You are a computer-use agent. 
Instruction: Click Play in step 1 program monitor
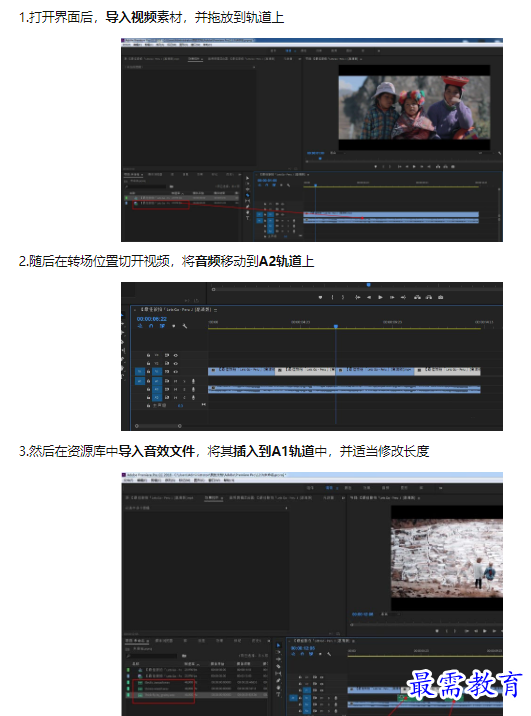click(x=414, y=167)
